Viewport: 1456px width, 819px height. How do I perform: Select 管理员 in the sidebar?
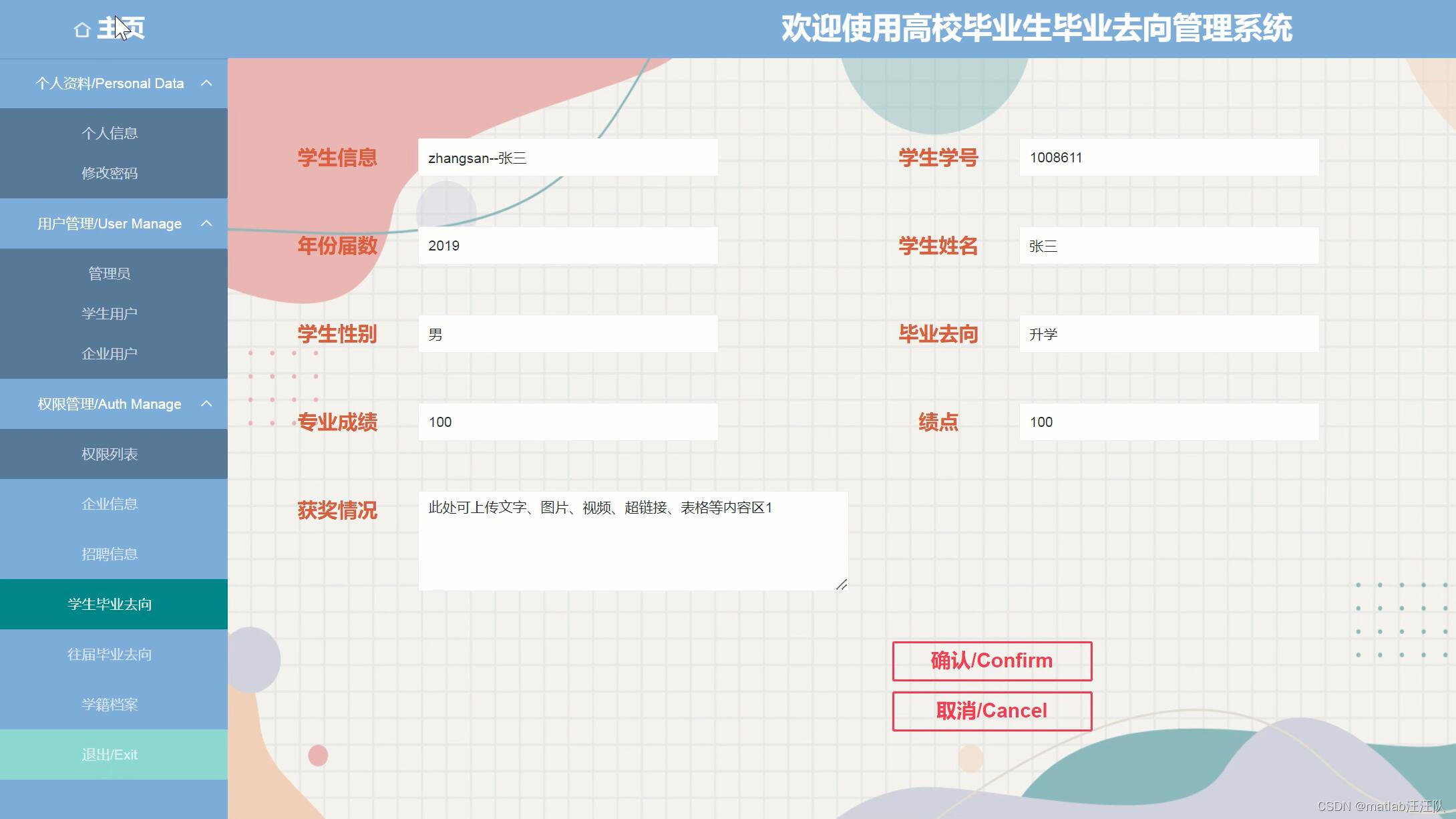(110, 273)
